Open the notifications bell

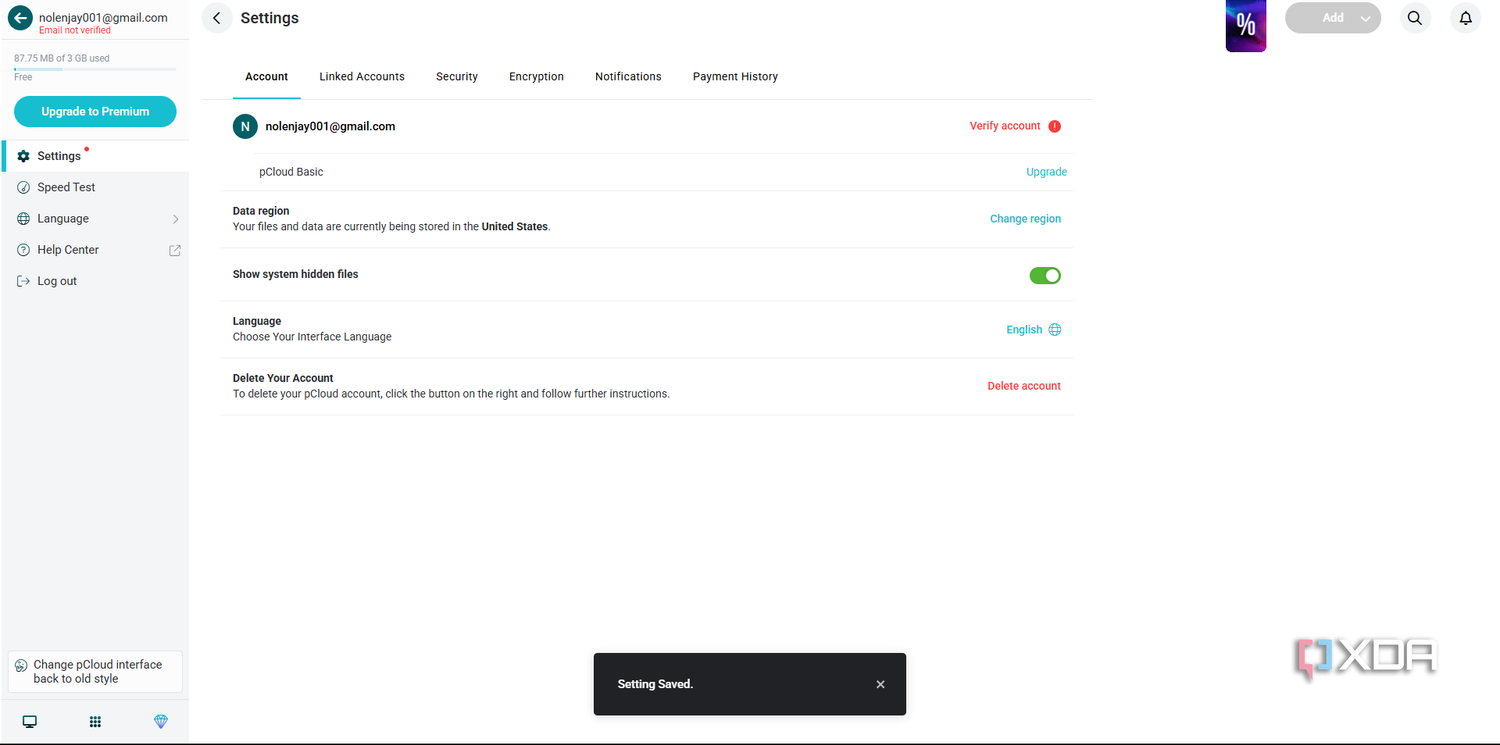pyautogui.click(x=1465, y=18)
